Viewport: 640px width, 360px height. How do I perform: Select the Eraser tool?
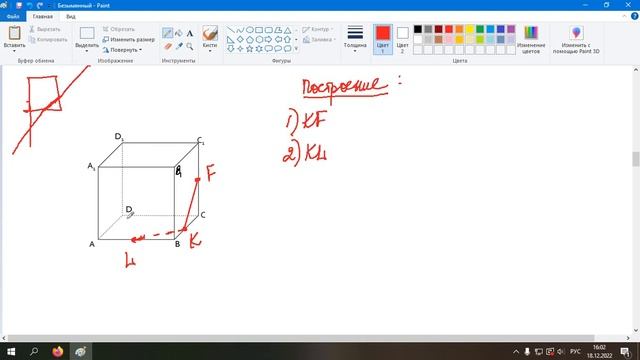point(168,46)
